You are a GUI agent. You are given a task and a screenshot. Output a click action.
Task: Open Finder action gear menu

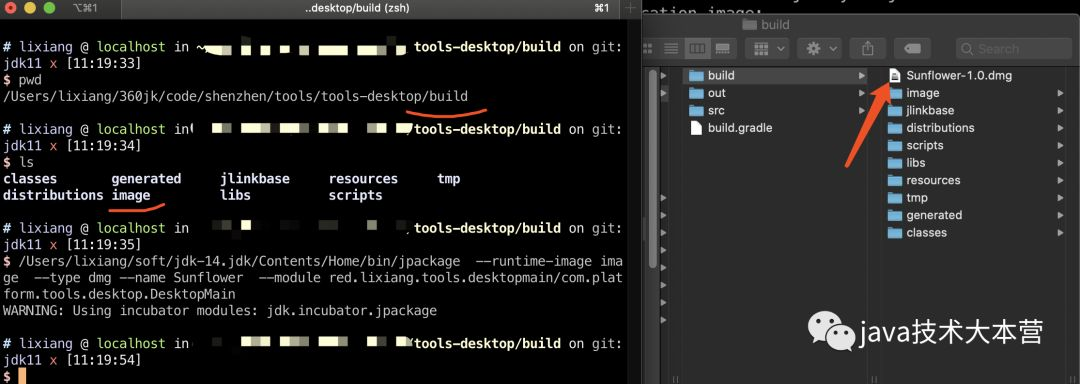pos(820,48)
